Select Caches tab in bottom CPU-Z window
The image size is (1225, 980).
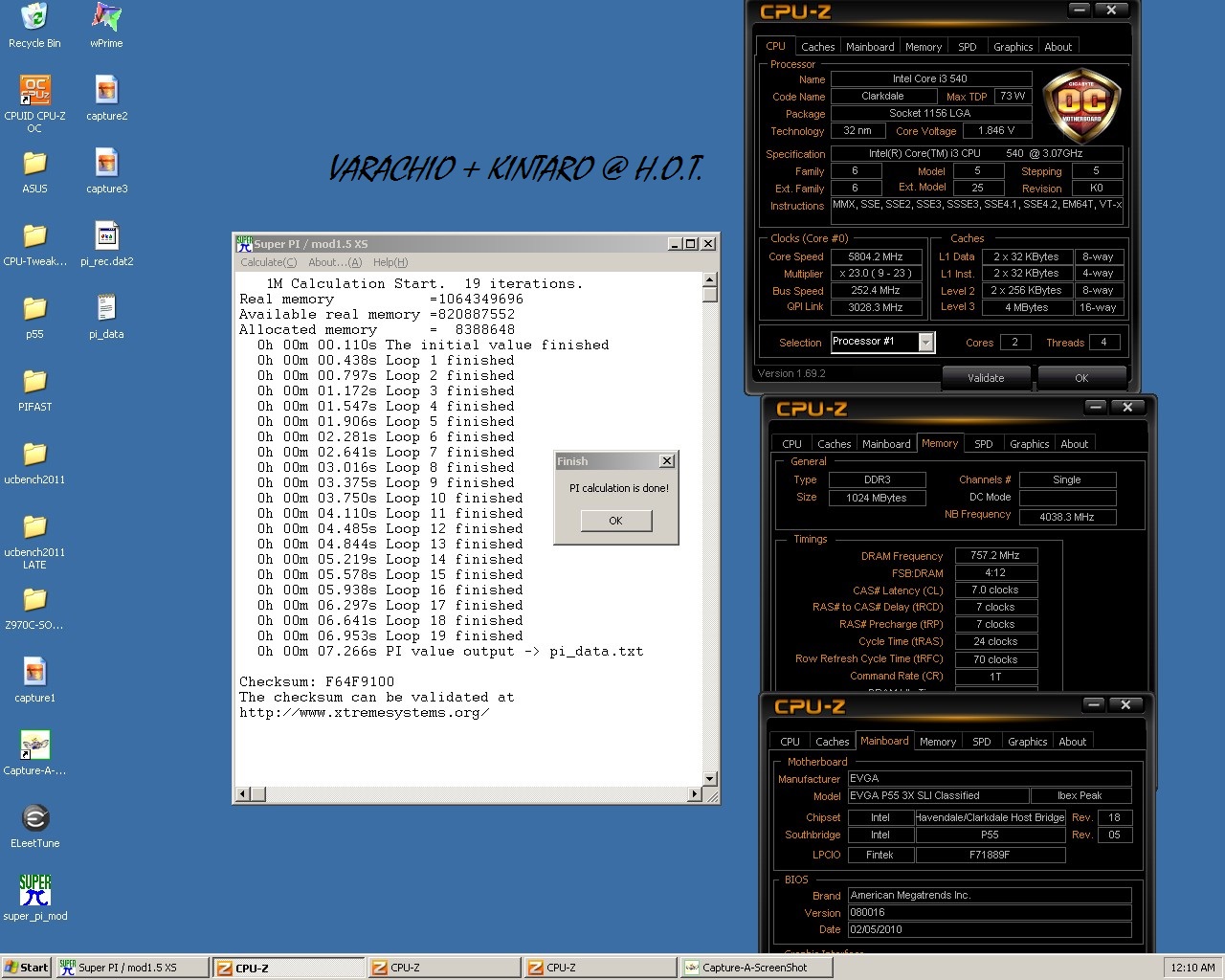(832, 742)
